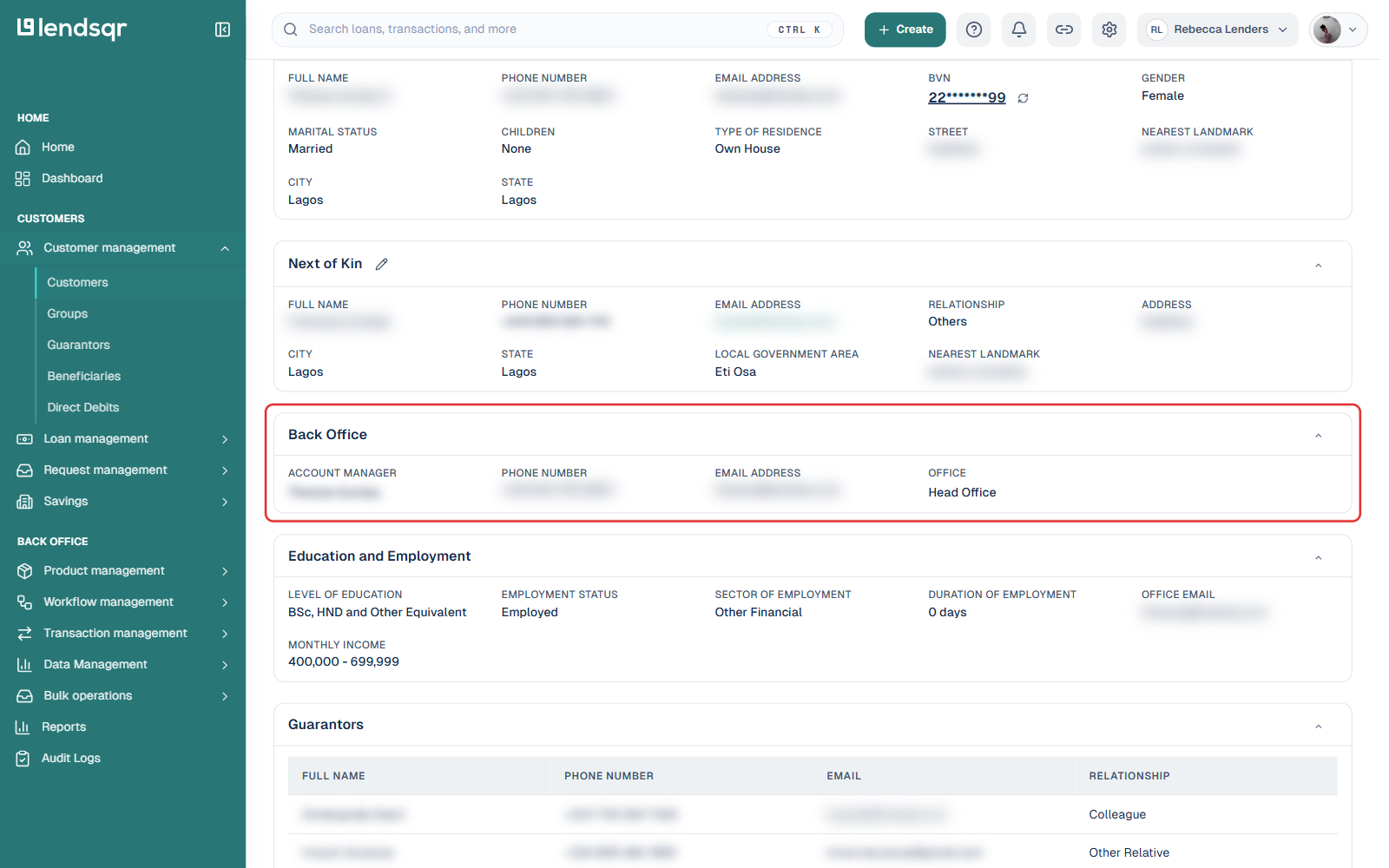Viewport: 1389px width, 868px height.
Task: Expand Data Management chevron
Action: click(x=225, y=665)
